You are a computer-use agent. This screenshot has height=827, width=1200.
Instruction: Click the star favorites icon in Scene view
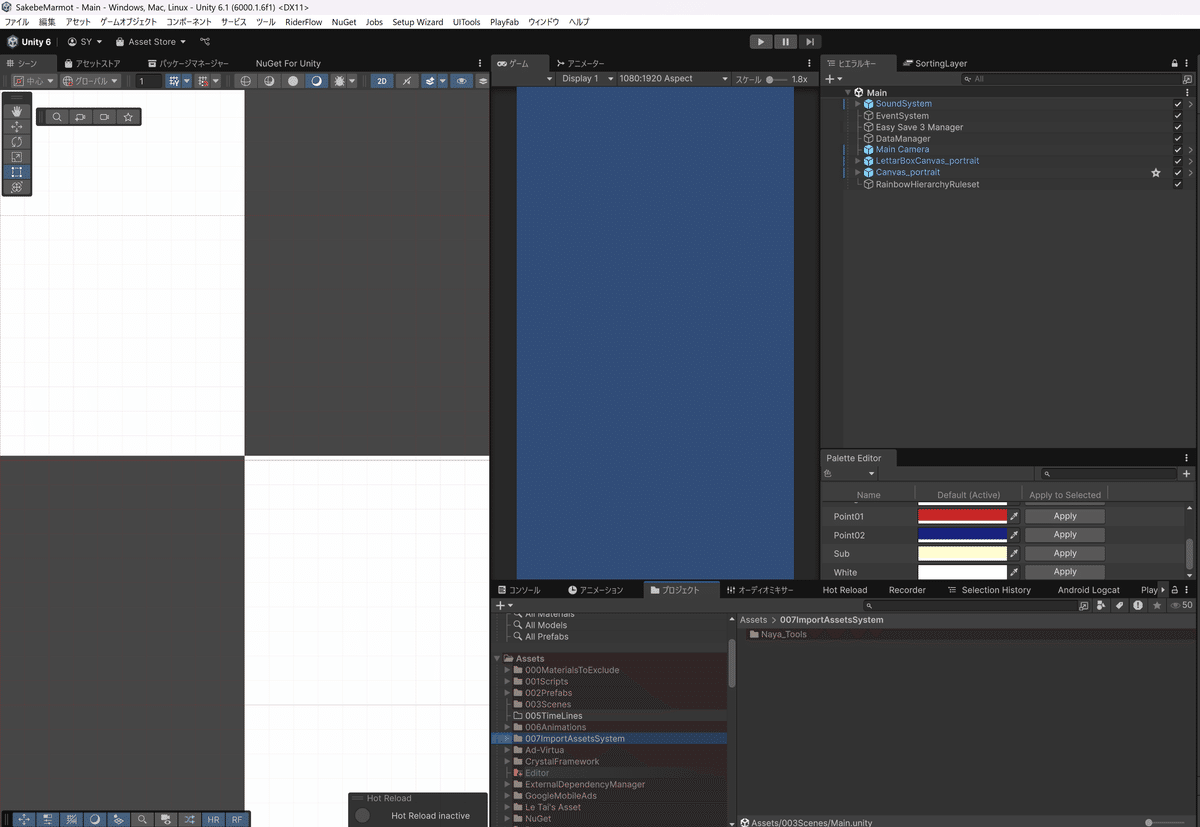(x=128, y=117)
